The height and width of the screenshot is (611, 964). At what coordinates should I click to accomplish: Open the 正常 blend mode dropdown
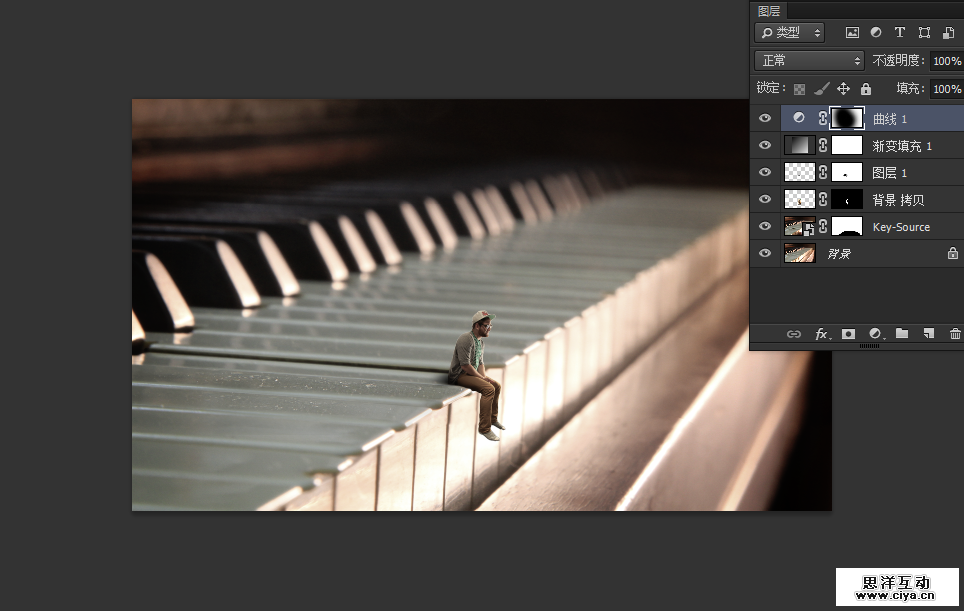[808, 61]
